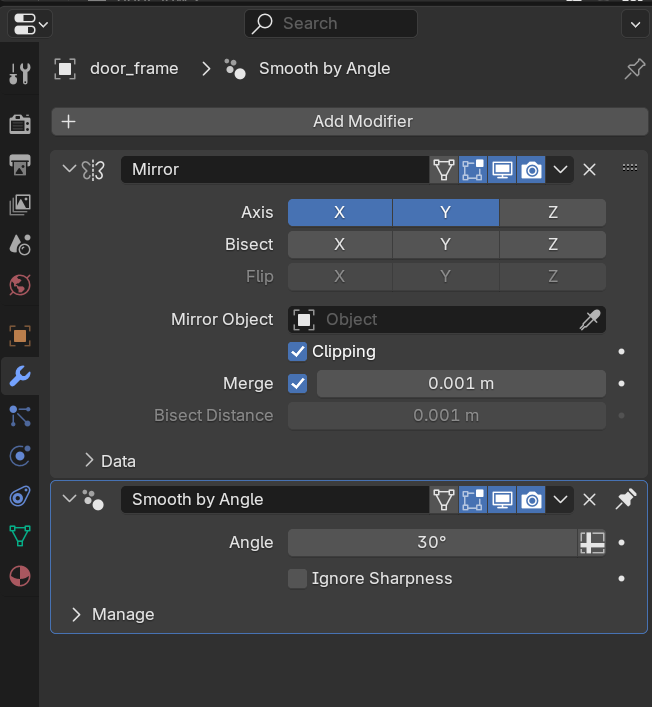Open the Physics properties tab
652x707 pixels.
(x=20, y=456)
